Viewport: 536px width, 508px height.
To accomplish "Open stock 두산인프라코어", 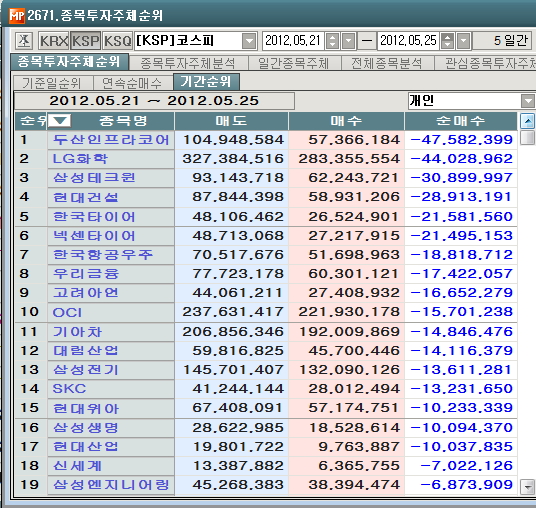I will 111,140.
